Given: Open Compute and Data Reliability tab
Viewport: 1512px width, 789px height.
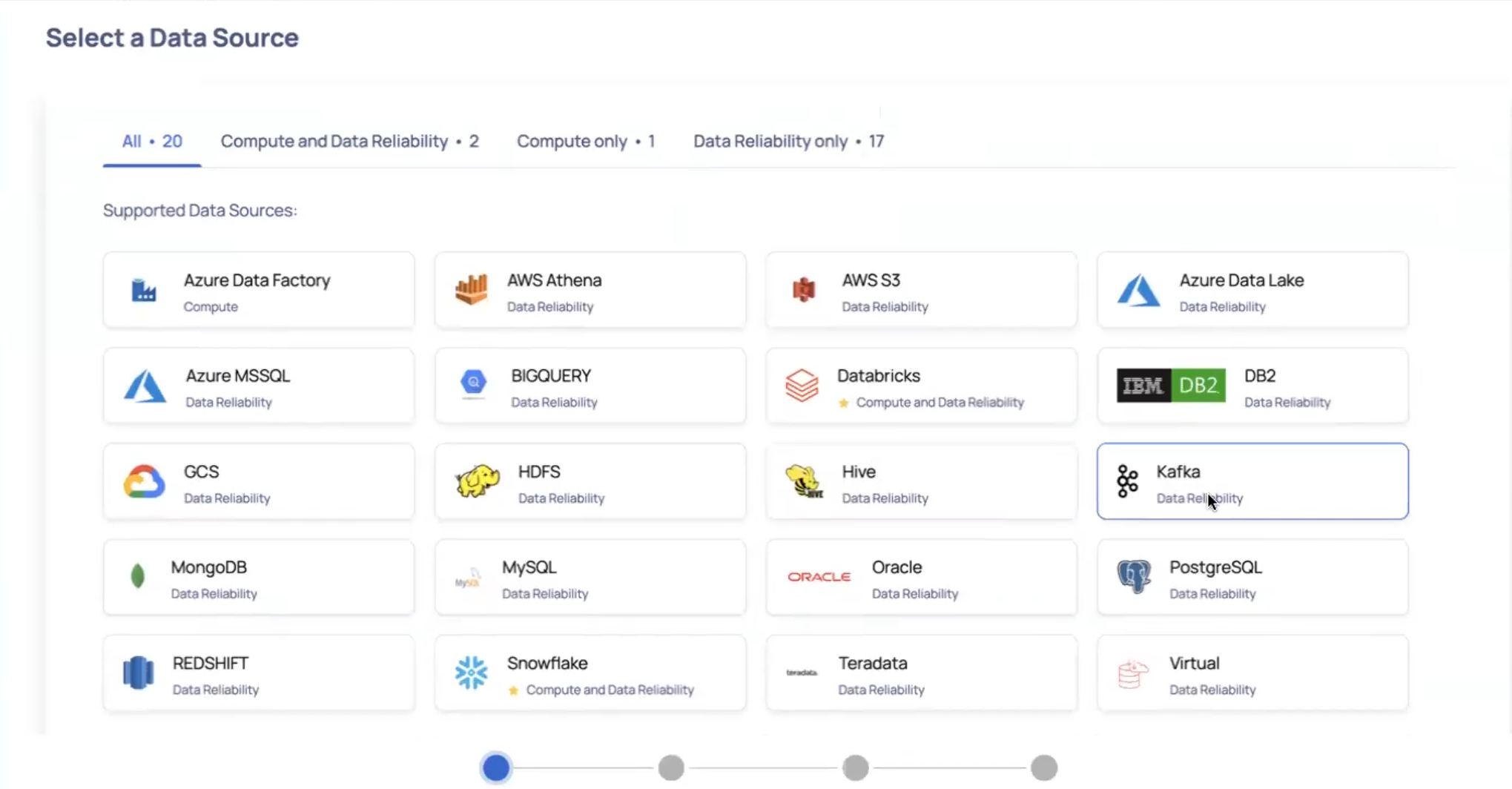Looking at the screenshot, I should [349, 141].
